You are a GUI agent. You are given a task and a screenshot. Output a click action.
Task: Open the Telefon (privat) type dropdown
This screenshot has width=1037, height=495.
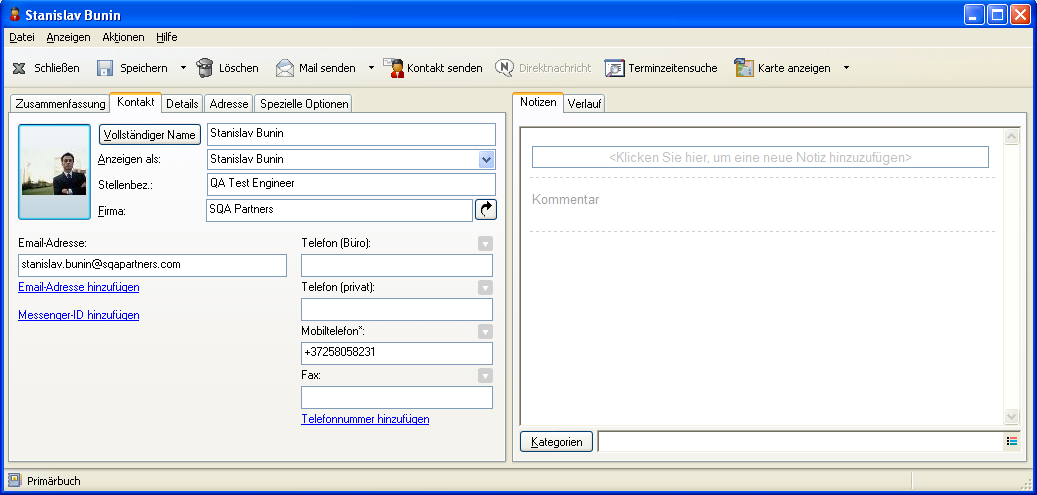click(x=485, y=288)
